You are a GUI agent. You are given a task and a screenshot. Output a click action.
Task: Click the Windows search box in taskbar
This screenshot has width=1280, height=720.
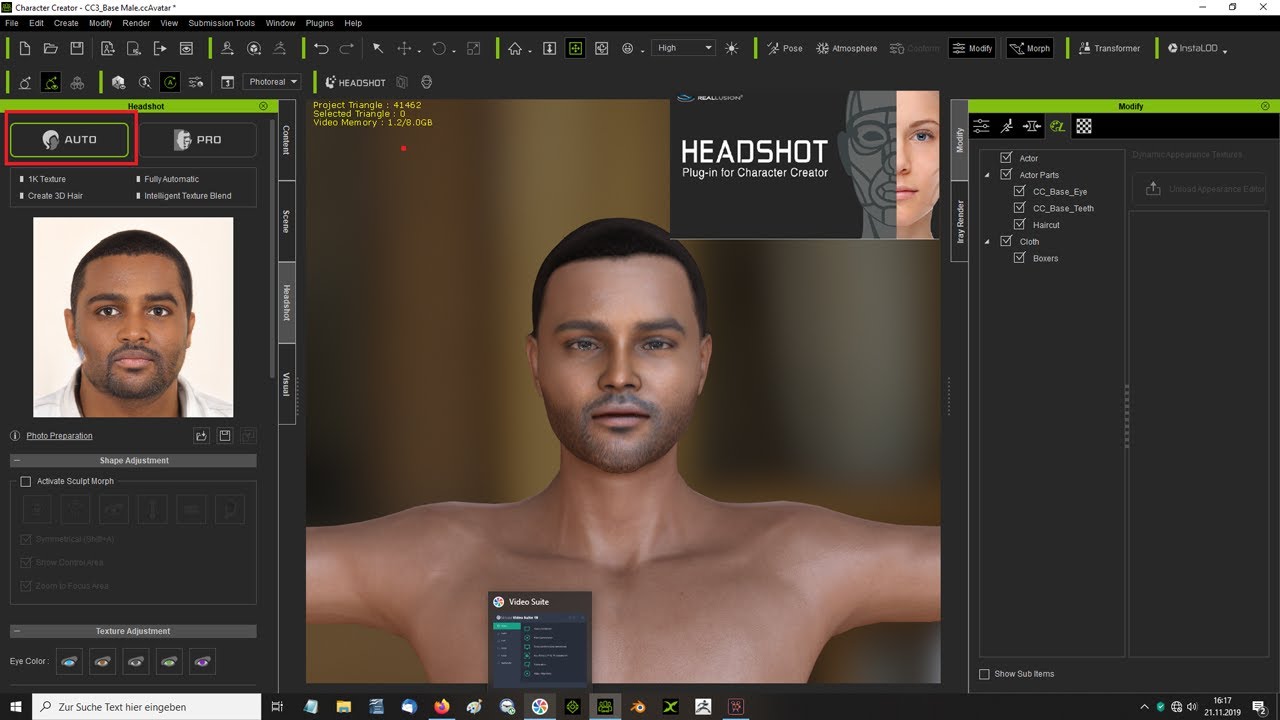(x=148, y=707)
